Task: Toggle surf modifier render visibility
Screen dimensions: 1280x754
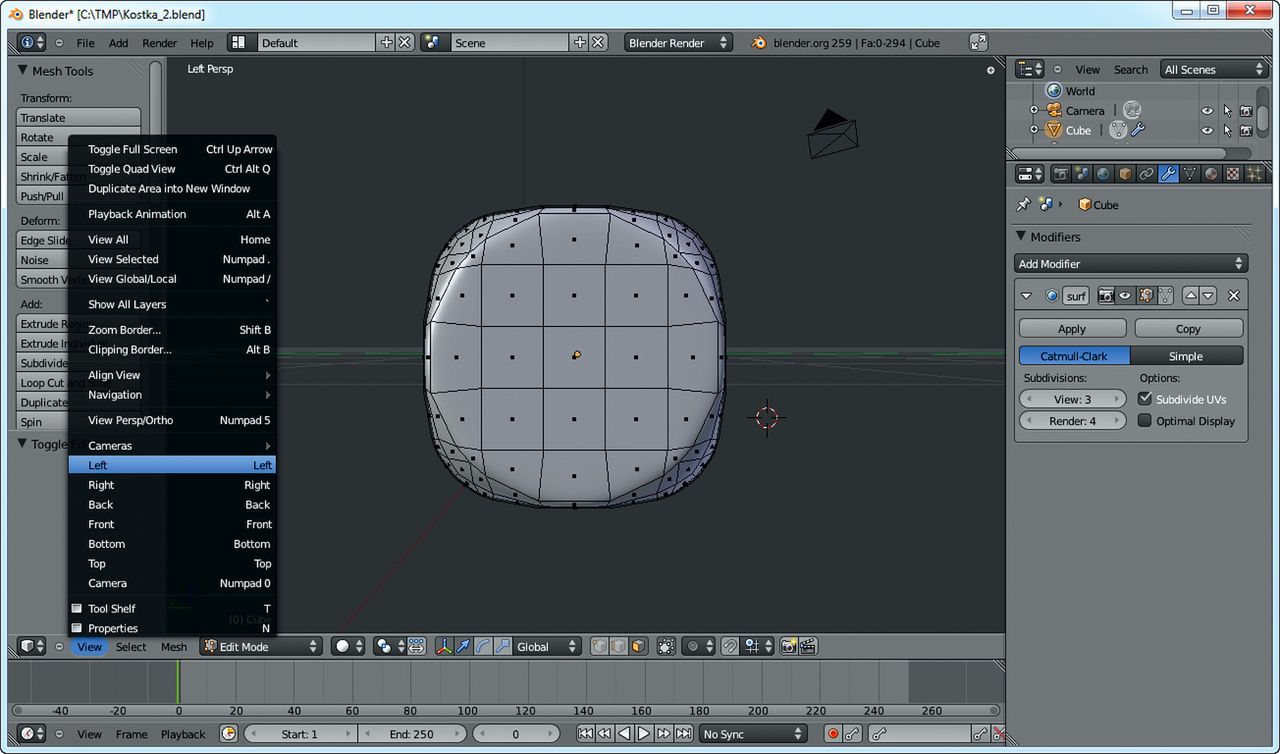Action: click(1106, 296)
